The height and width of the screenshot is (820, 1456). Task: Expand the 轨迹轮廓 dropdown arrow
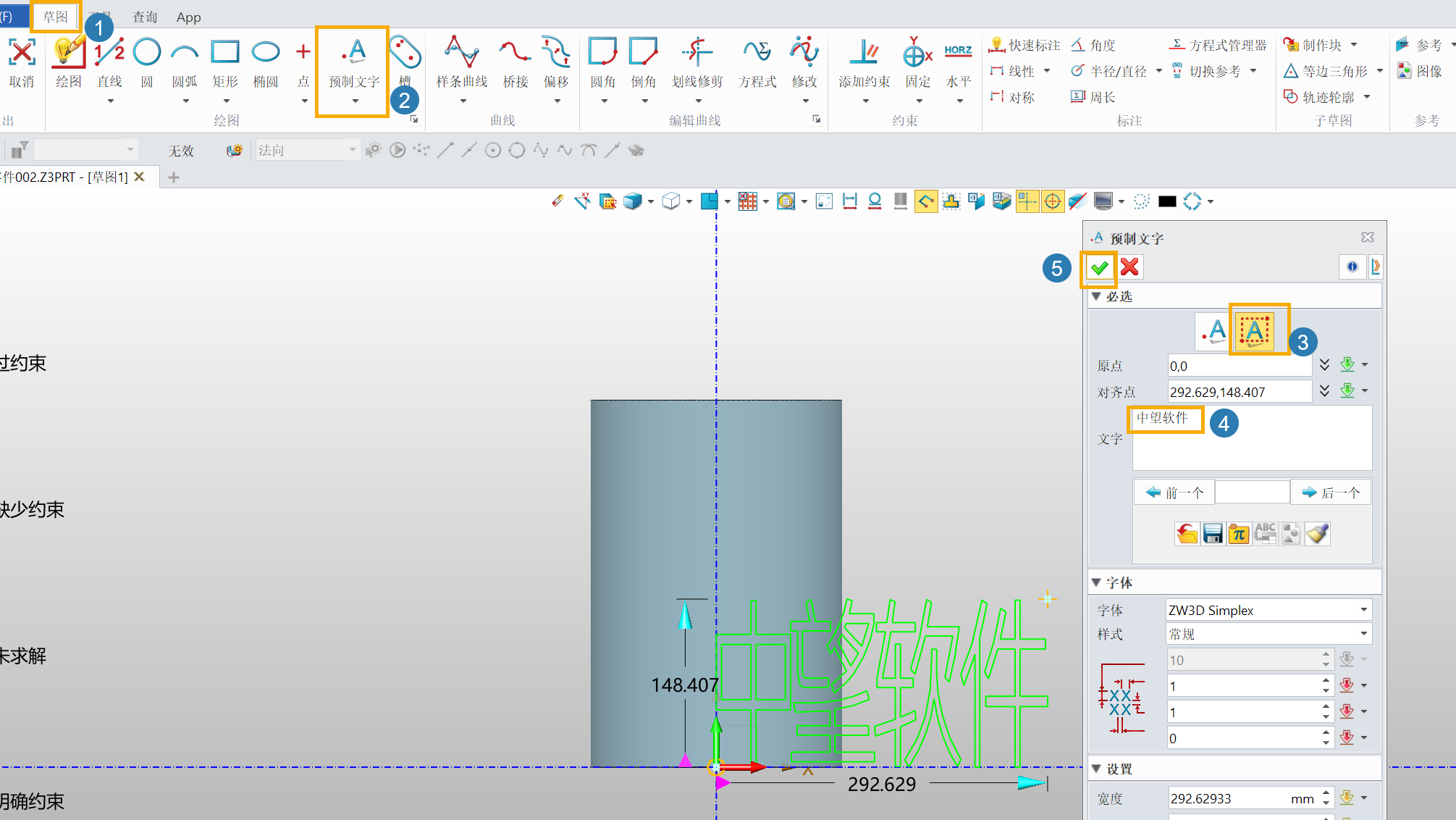pyautogui.click(x=1367, y=97)
